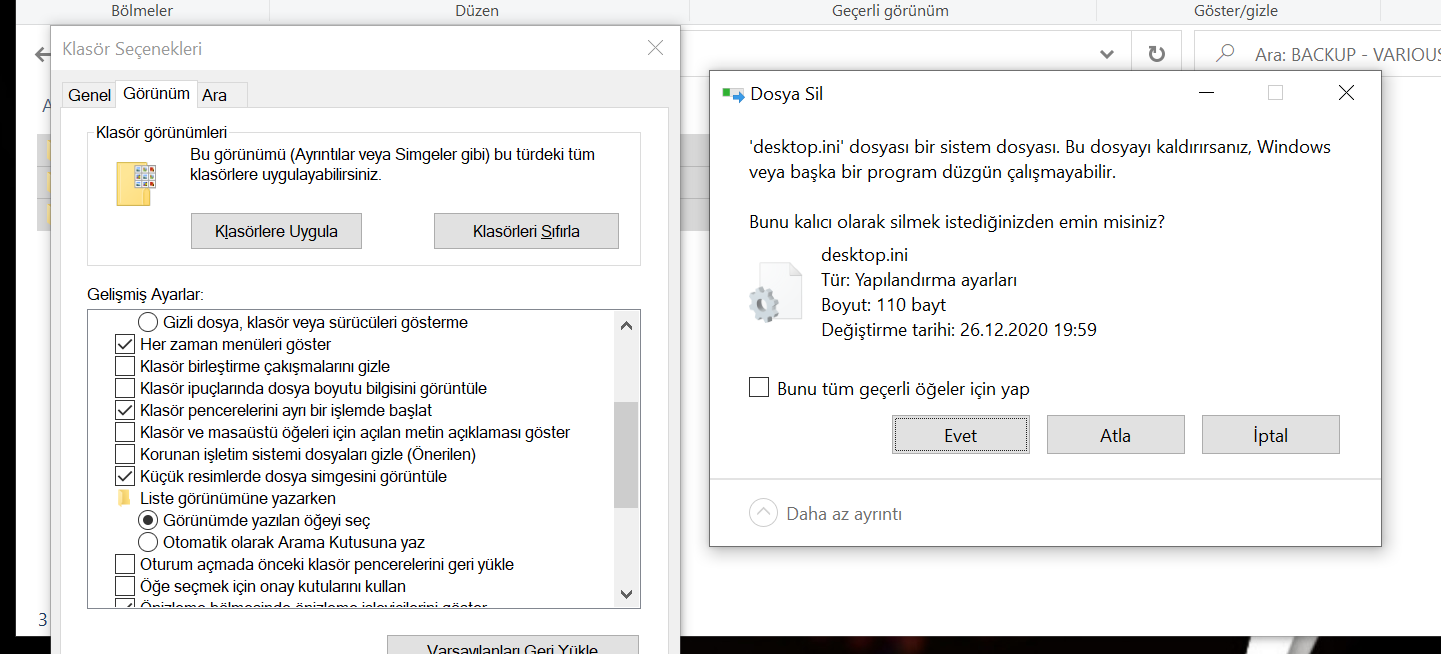Screen dimensions: 1441x654
Task: Choose 'Otomatik olarak Arama Kutusuna yaz'
Action: (x=148, y=542)
